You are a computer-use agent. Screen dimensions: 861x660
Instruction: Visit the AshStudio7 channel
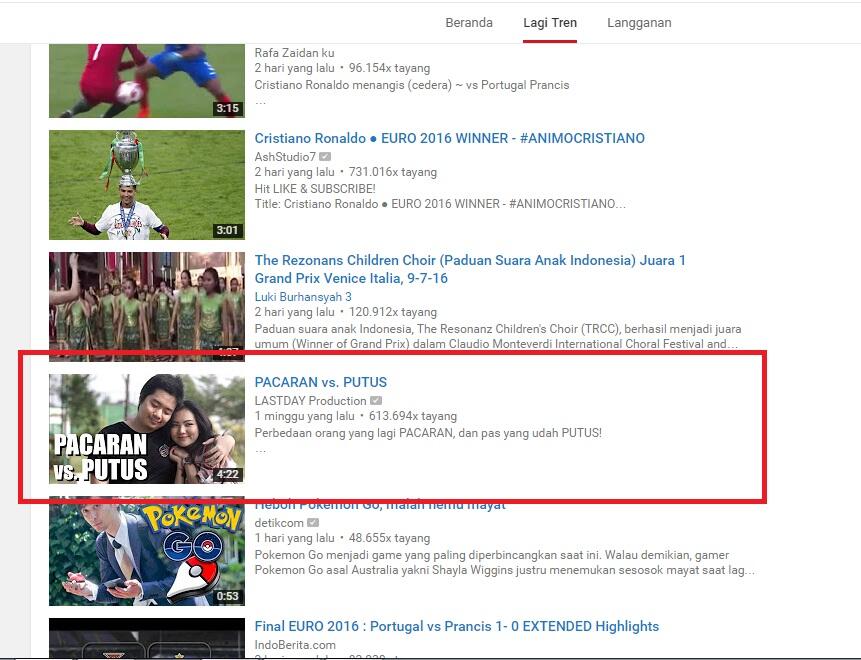[285, 156]
